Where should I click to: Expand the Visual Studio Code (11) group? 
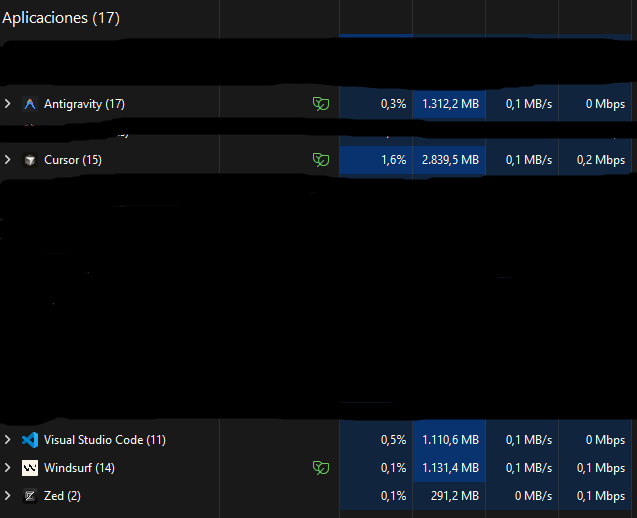click(7, 440)
